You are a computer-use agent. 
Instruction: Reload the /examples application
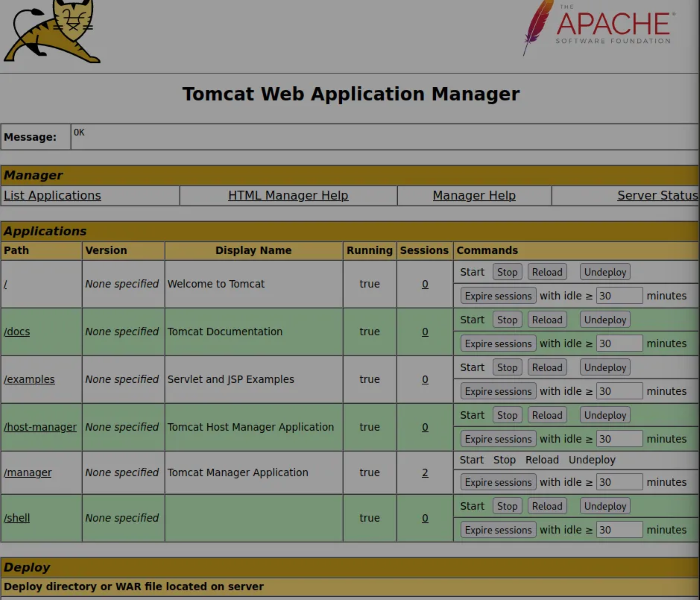point(547,368)
